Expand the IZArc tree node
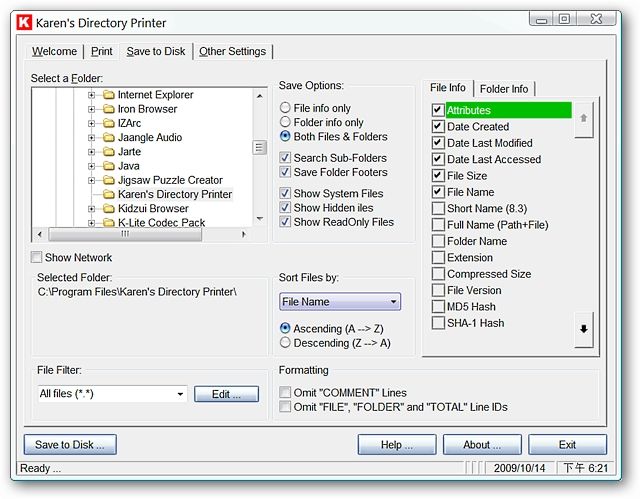This screenshot has height=499, width=640. [91, 124]
